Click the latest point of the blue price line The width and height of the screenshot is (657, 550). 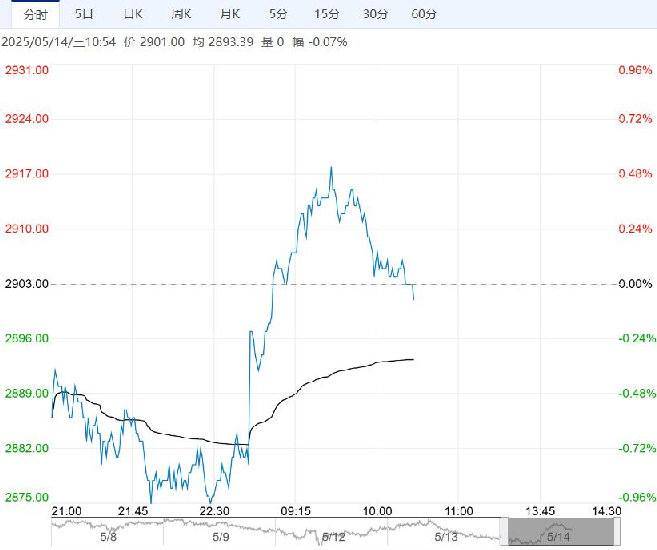[x=414, y=299]
